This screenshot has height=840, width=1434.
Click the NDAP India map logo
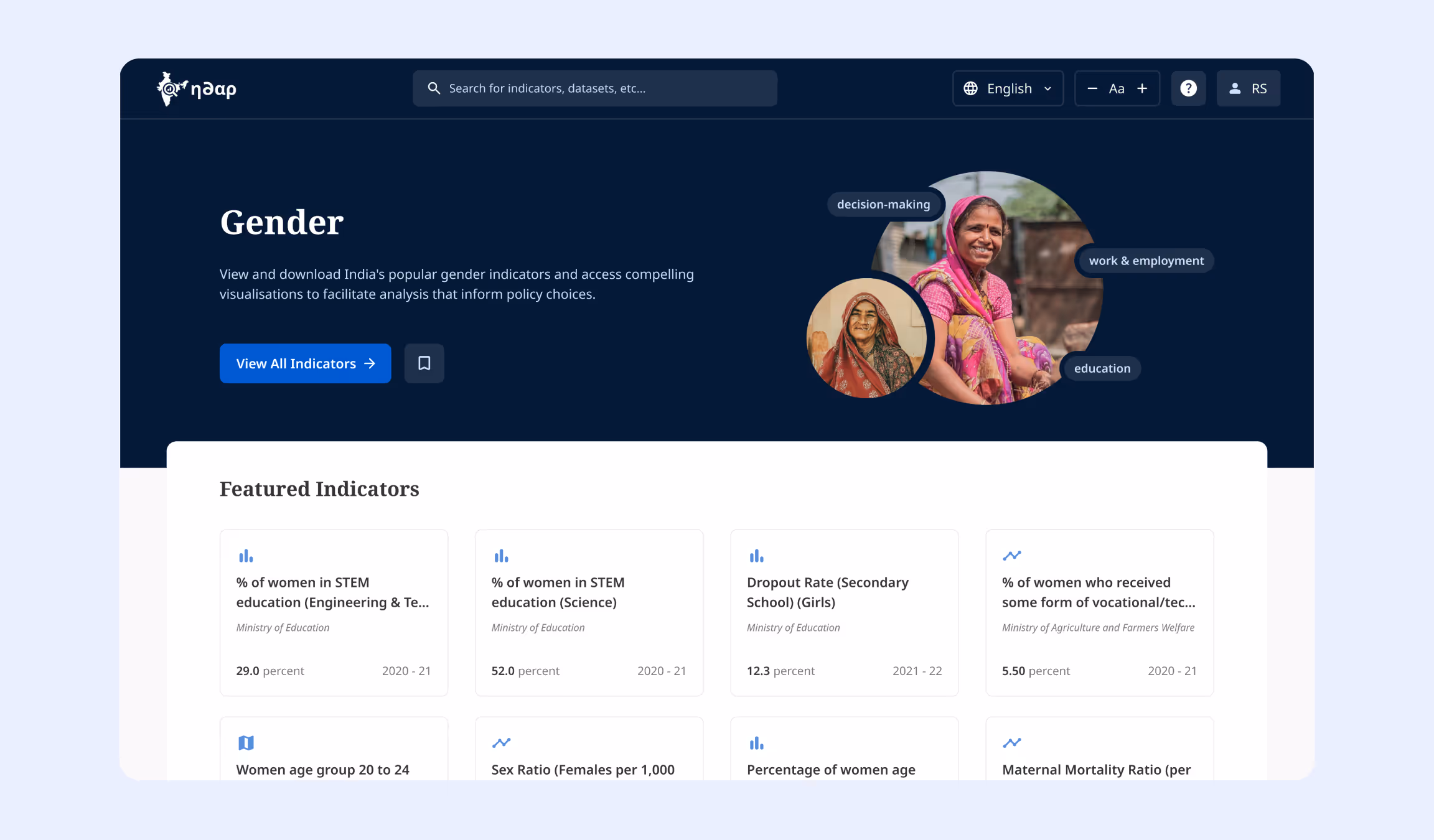pos(197,89)
